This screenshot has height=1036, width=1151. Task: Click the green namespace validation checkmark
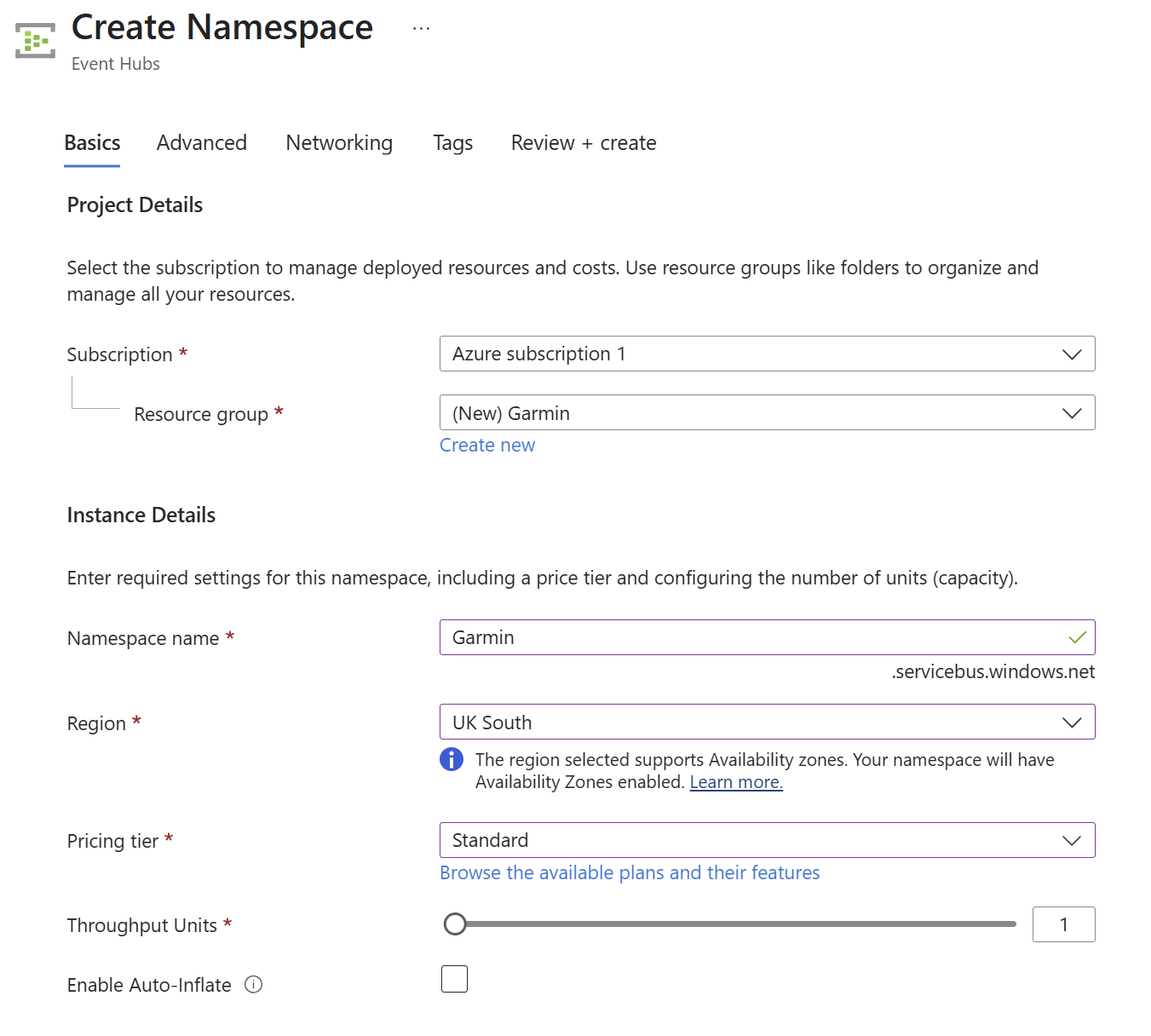tap(1077, 637)
